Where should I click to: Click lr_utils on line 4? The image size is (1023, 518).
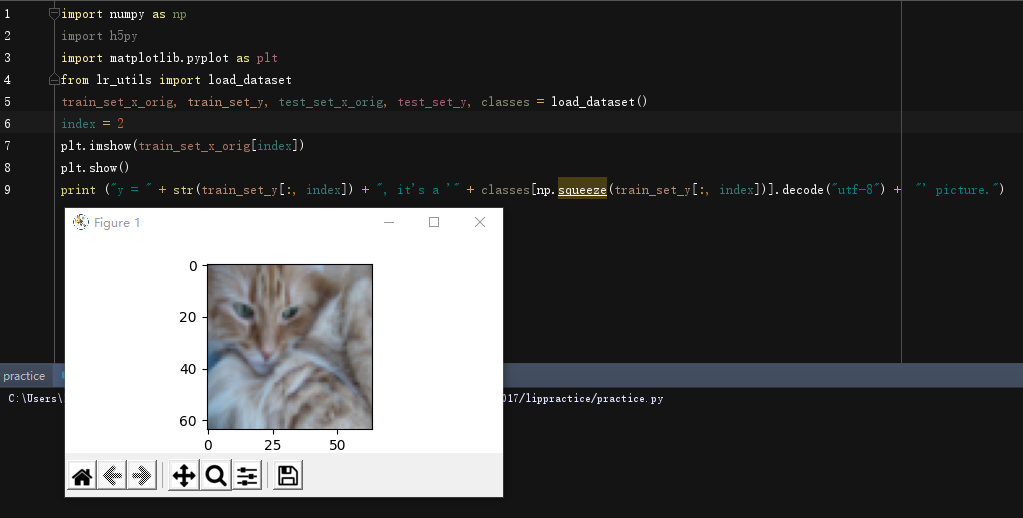point(124,80)
